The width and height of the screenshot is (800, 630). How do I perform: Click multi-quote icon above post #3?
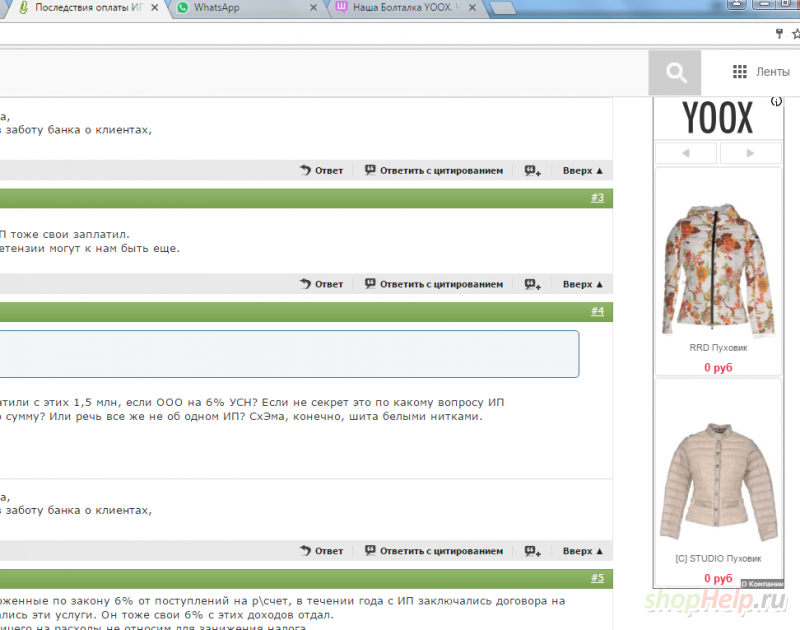click(x=533, y=171)
